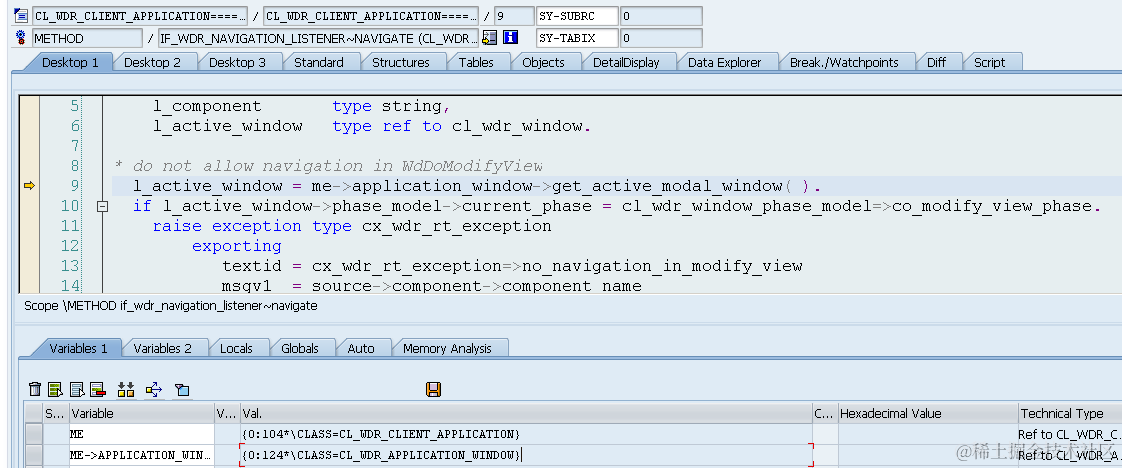Open the Memory Analysis tab
This screenshot has width=1122, height=468.
447,348
